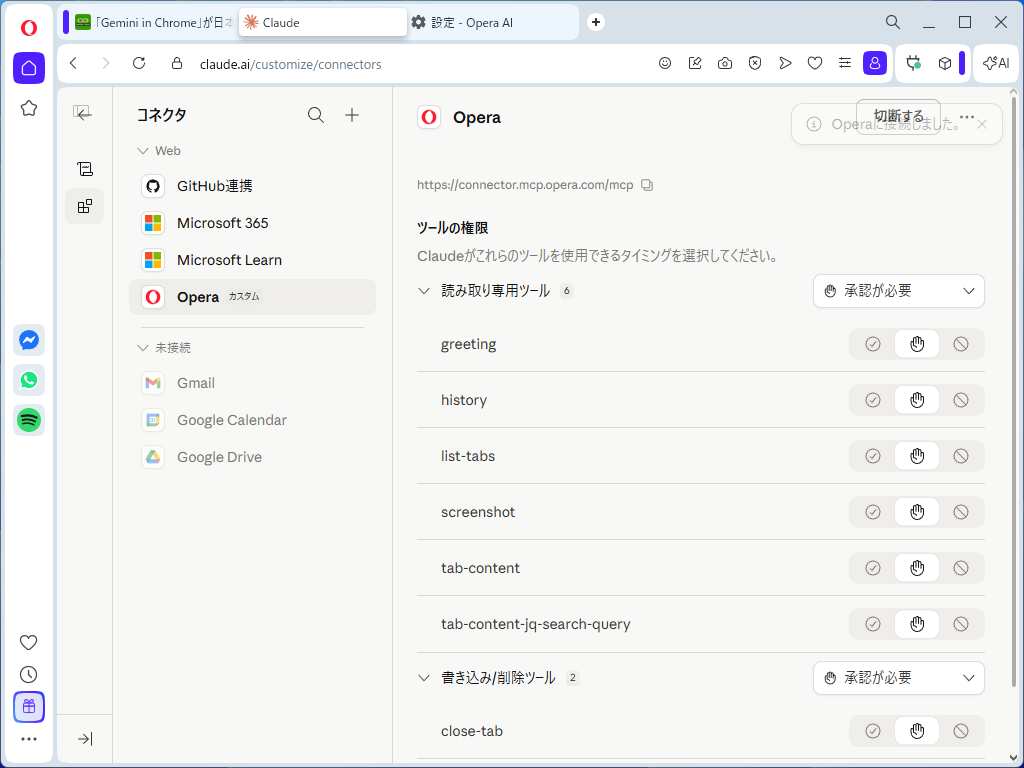Open the purple profile icon in the toolbar

[x=875, y=63]
